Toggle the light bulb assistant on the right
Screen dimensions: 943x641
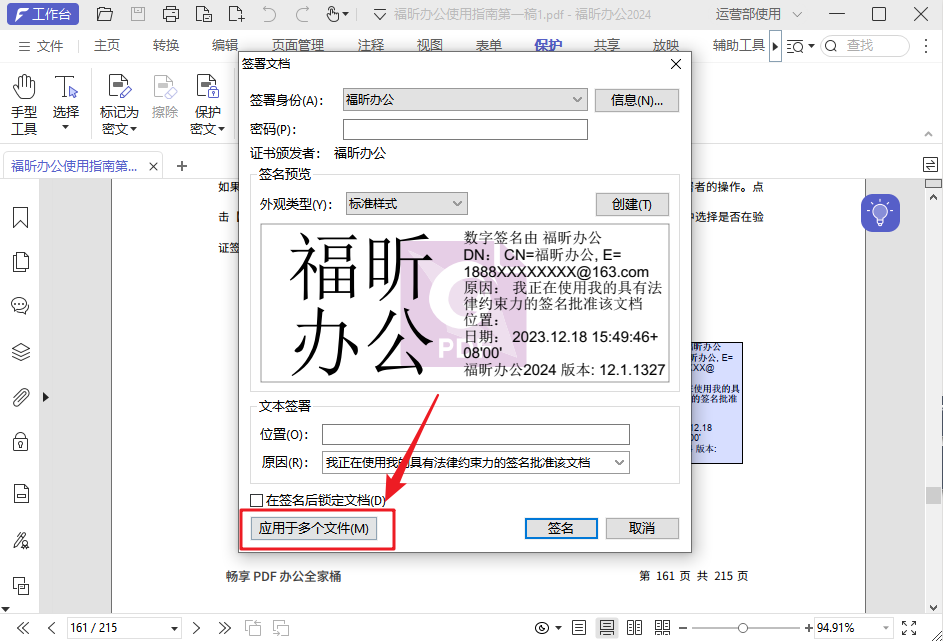[880, 212]
